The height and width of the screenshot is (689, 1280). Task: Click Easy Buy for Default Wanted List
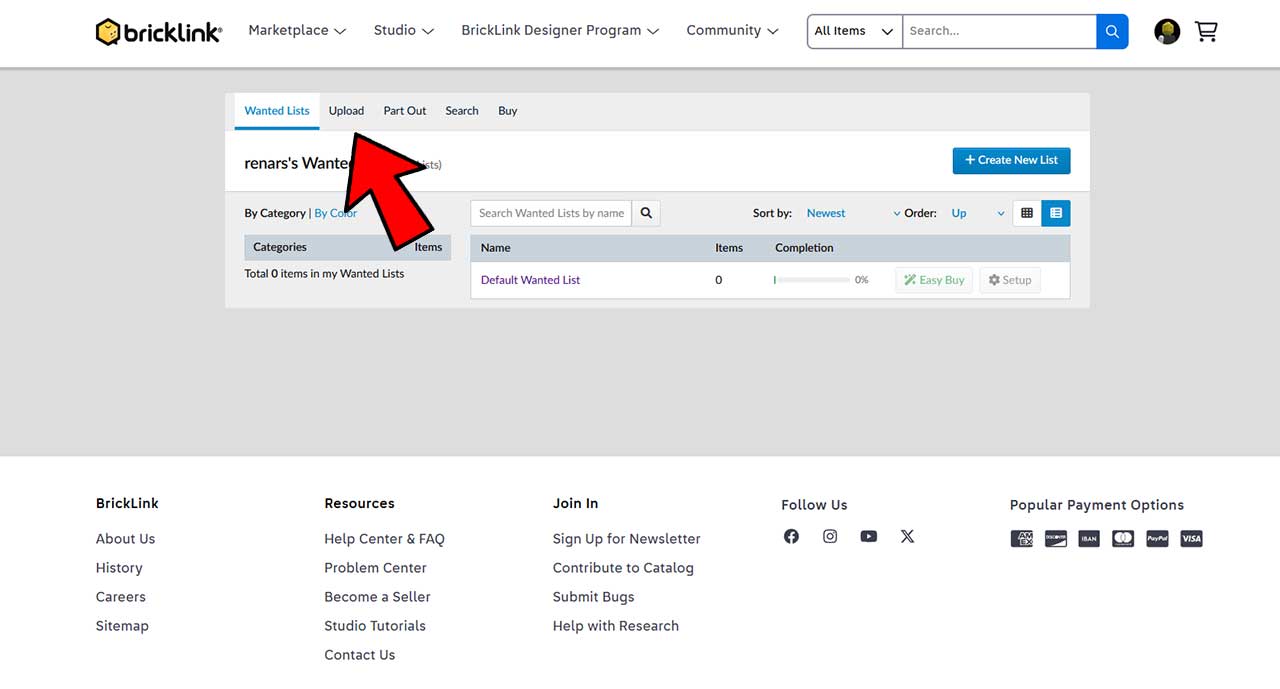934,280
